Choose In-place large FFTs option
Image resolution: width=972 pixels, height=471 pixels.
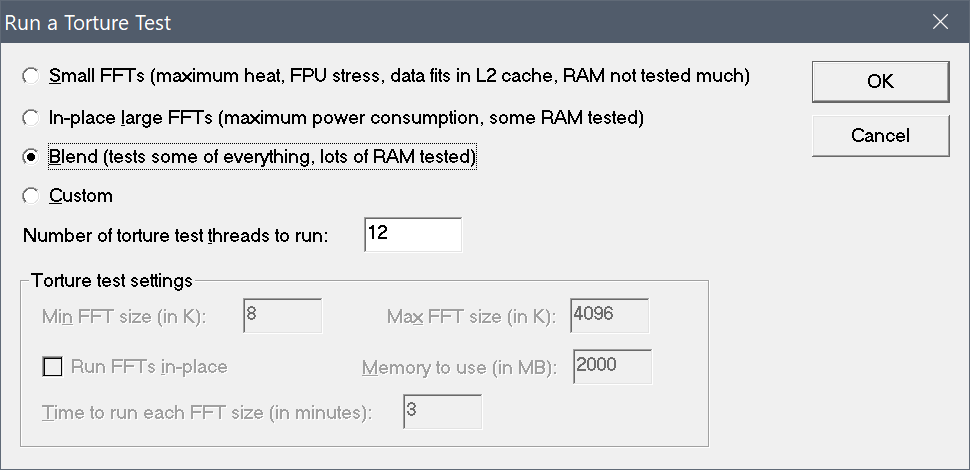32,117
